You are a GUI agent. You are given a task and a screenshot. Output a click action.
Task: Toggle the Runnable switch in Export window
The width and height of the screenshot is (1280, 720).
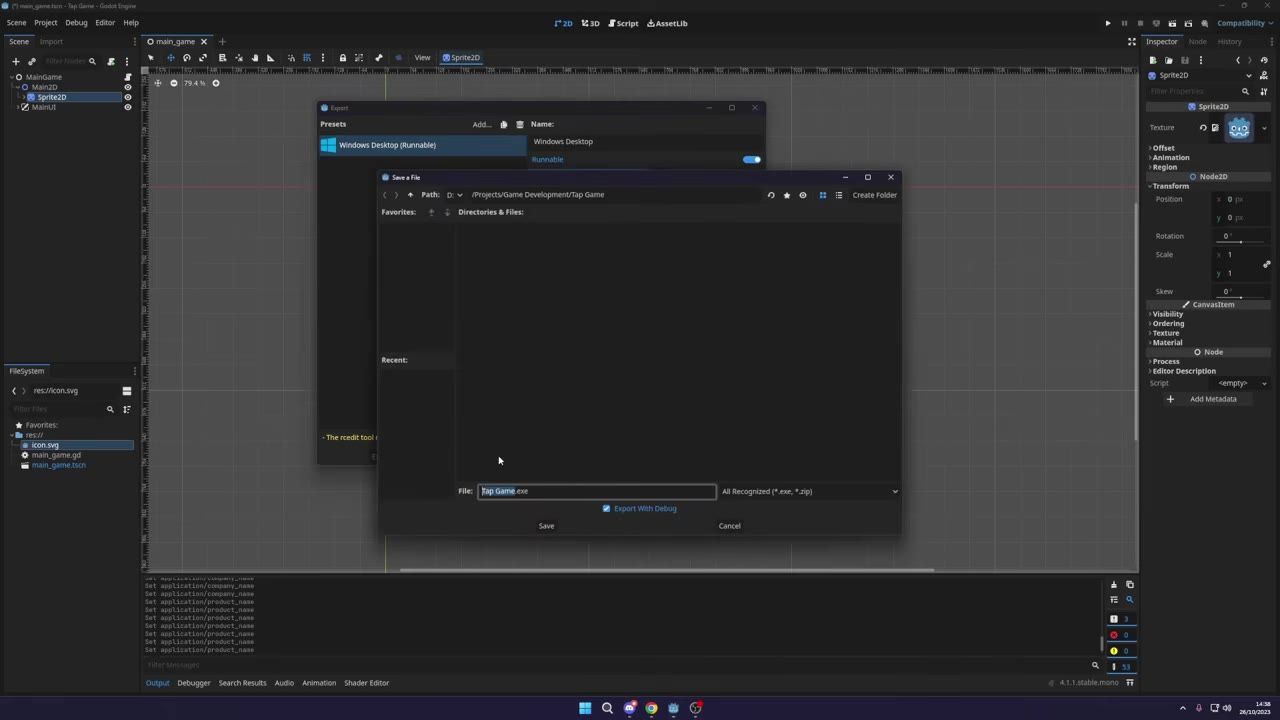[752, 159]
